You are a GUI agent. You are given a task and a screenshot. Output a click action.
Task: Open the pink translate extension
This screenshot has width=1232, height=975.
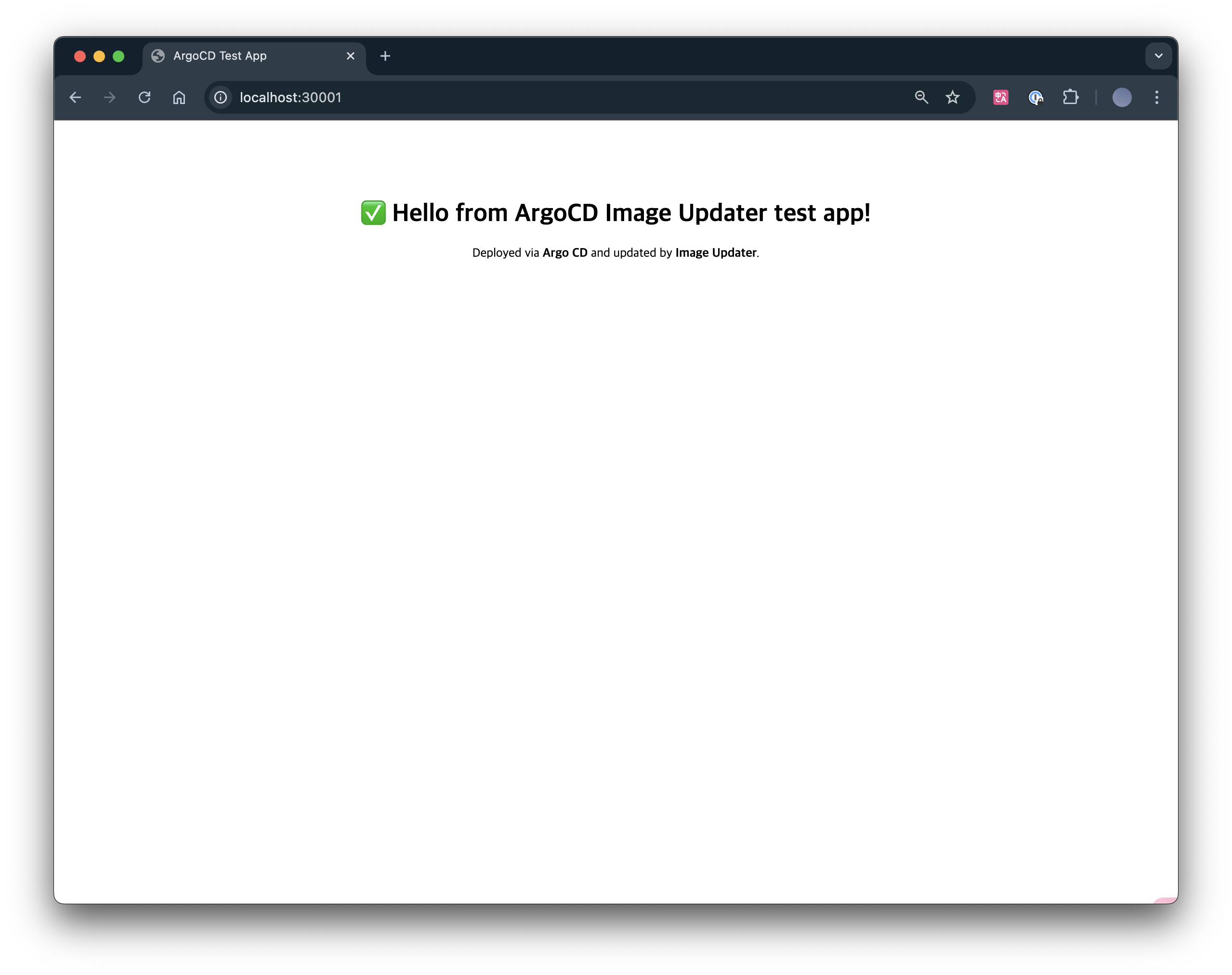(x=1000, y=98)
